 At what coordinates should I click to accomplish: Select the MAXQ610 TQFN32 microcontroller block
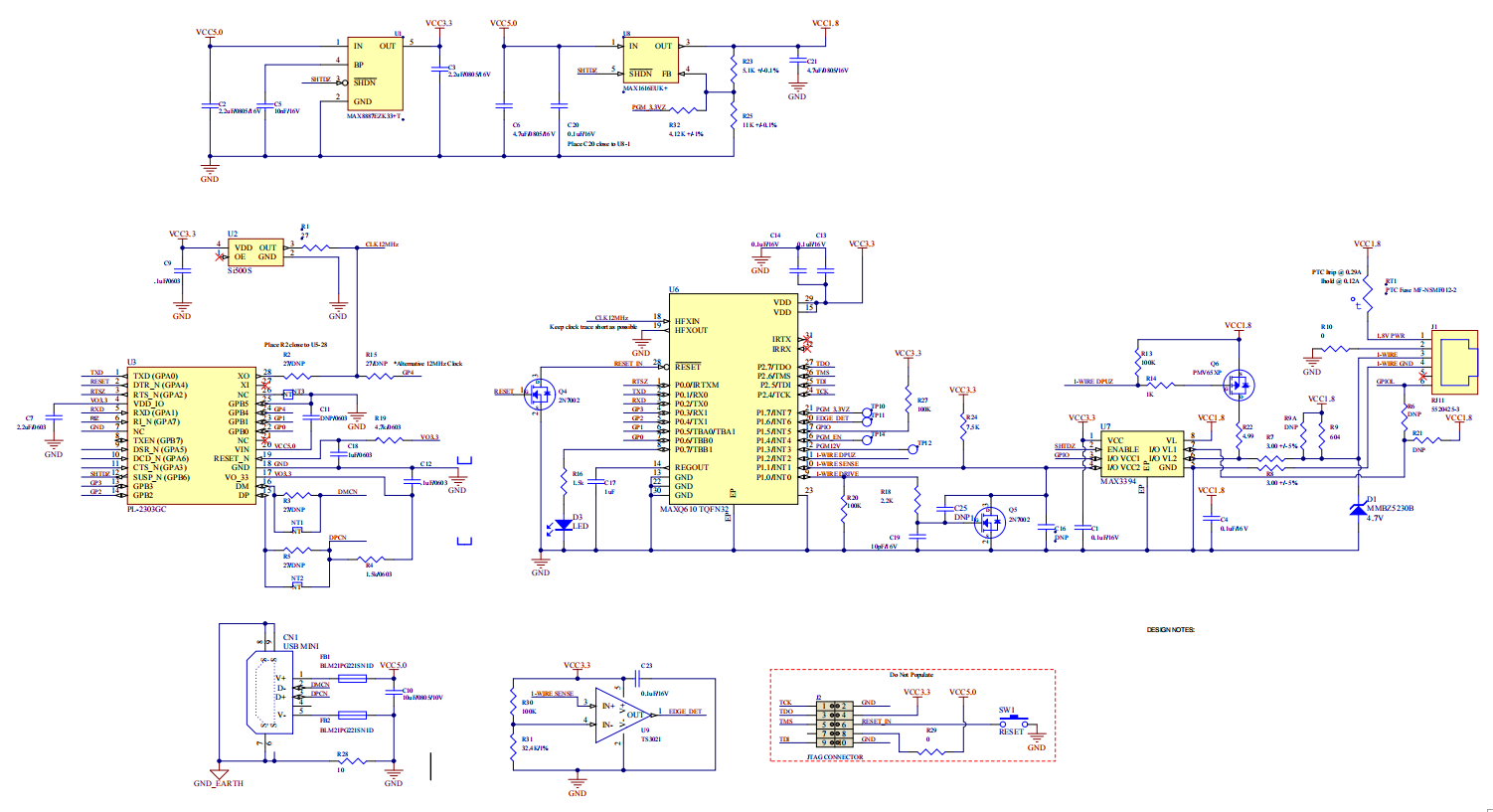734,399
